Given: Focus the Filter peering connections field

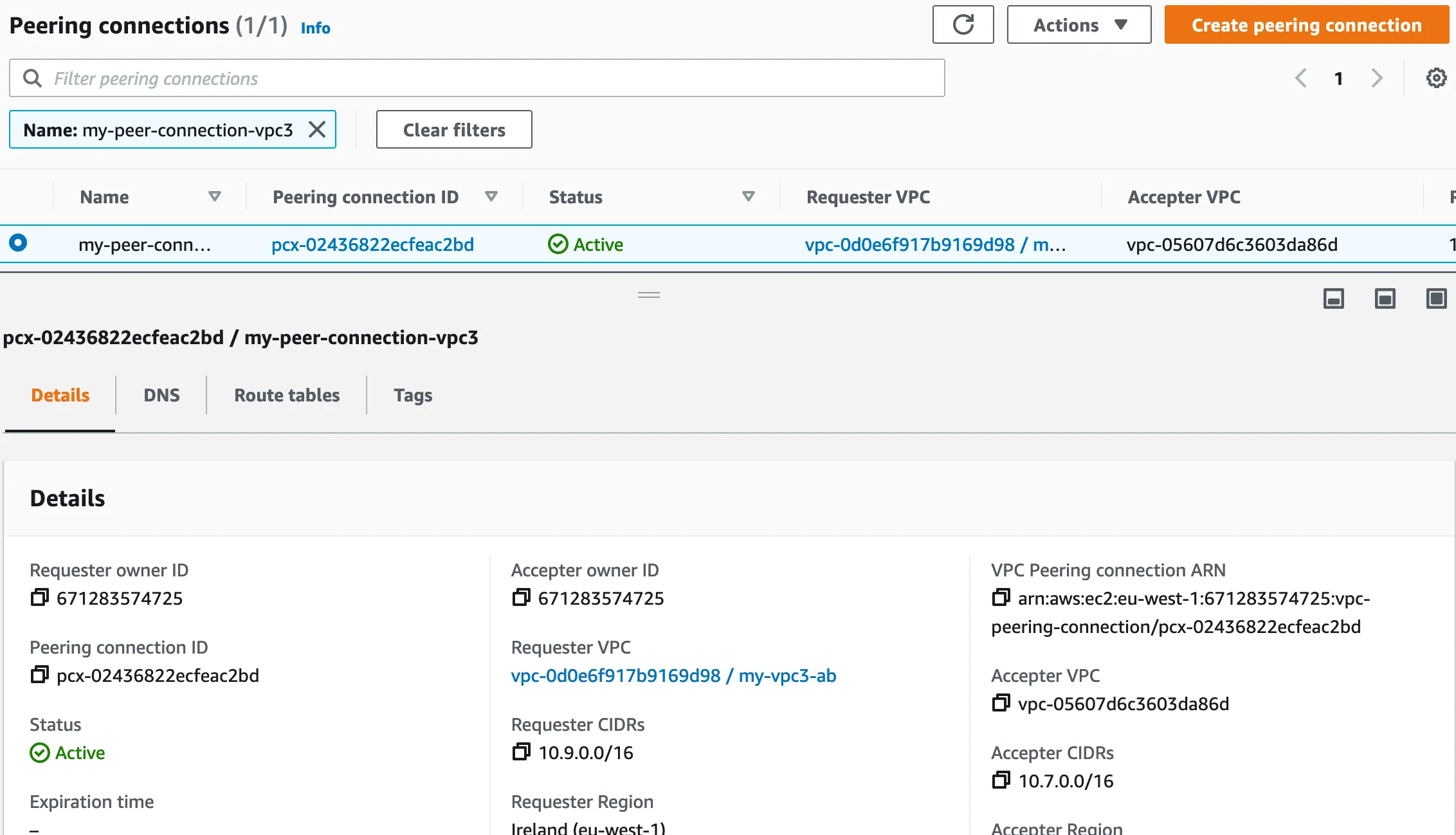Looking at the screenshot, I should point(489,78).
